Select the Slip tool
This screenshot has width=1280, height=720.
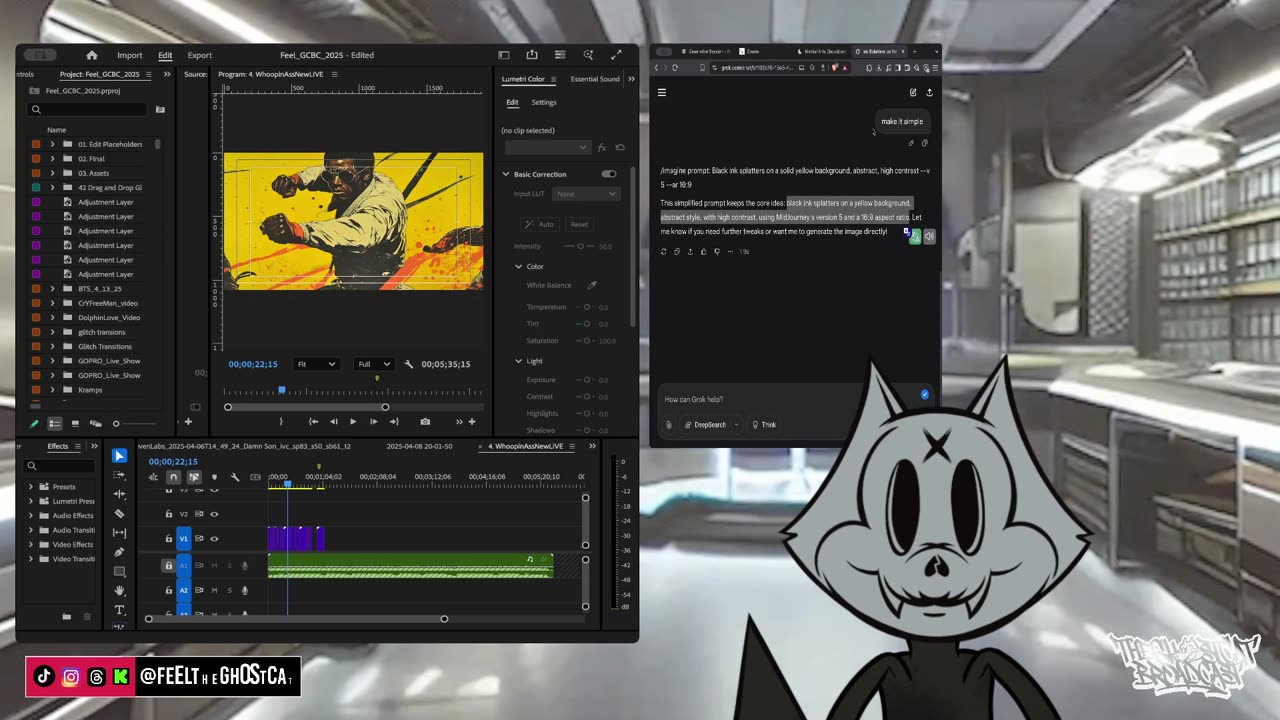[119, 533]
